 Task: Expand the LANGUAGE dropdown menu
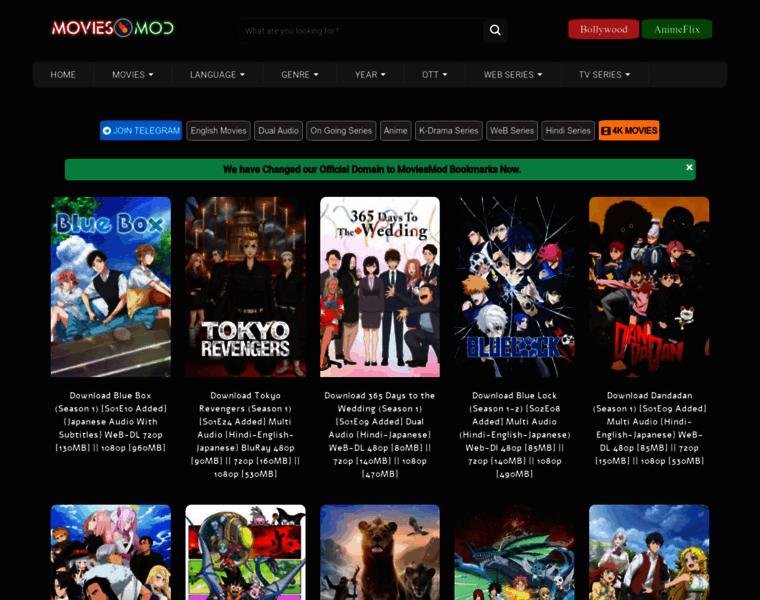click(x=217, y=75)
